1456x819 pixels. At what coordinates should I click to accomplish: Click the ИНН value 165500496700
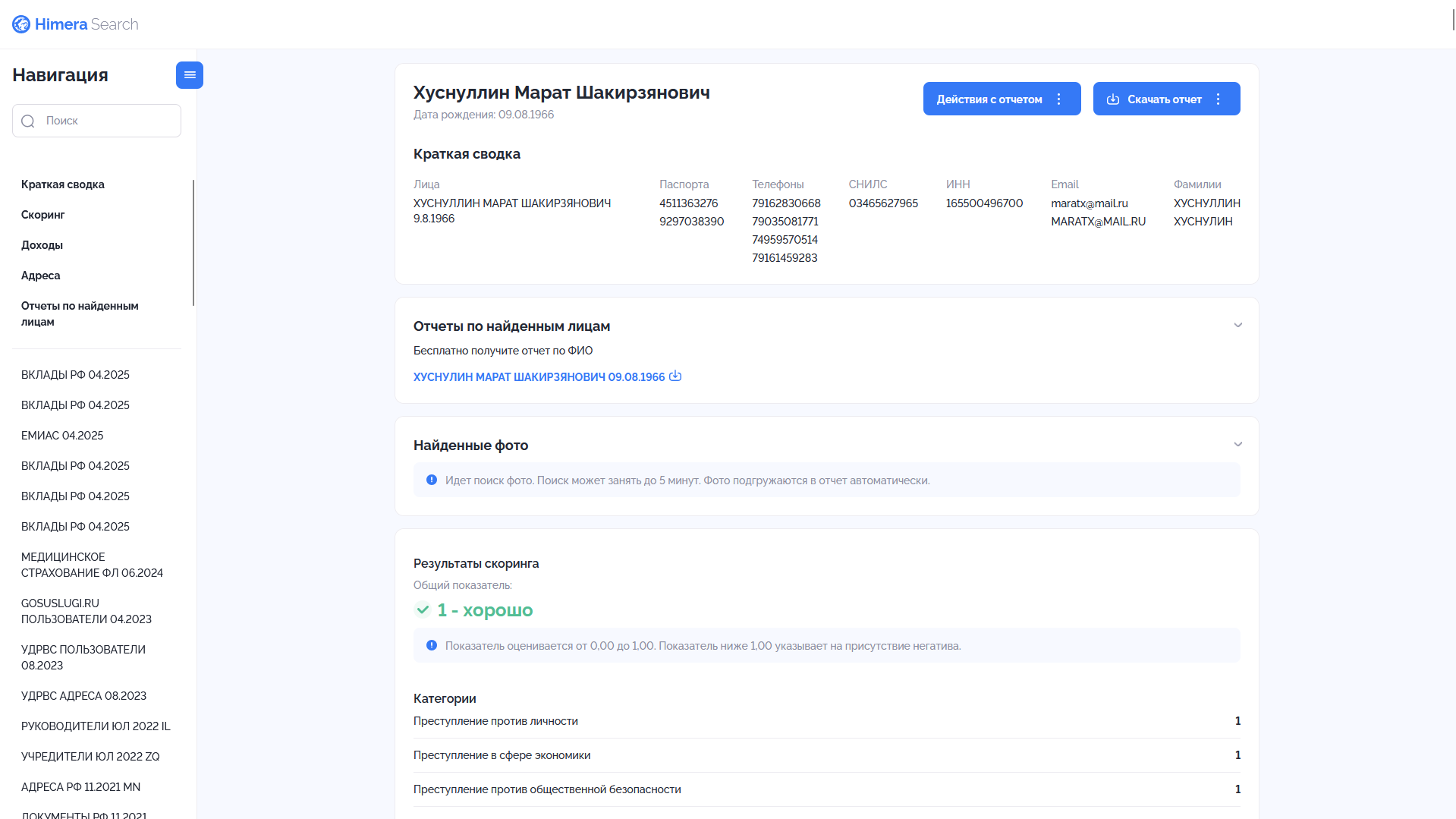984,203
